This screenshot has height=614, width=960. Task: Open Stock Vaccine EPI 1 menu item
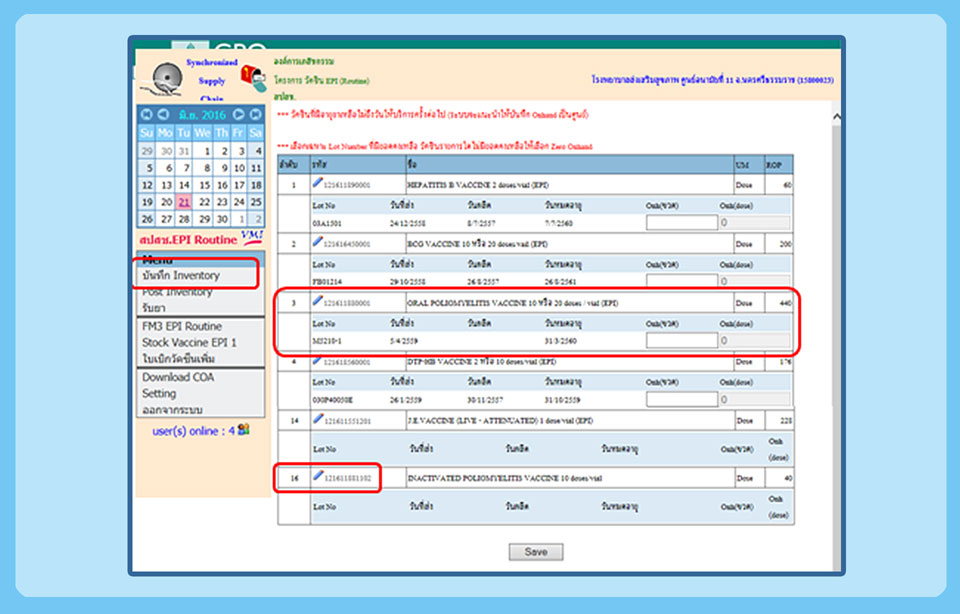[189, 342]
